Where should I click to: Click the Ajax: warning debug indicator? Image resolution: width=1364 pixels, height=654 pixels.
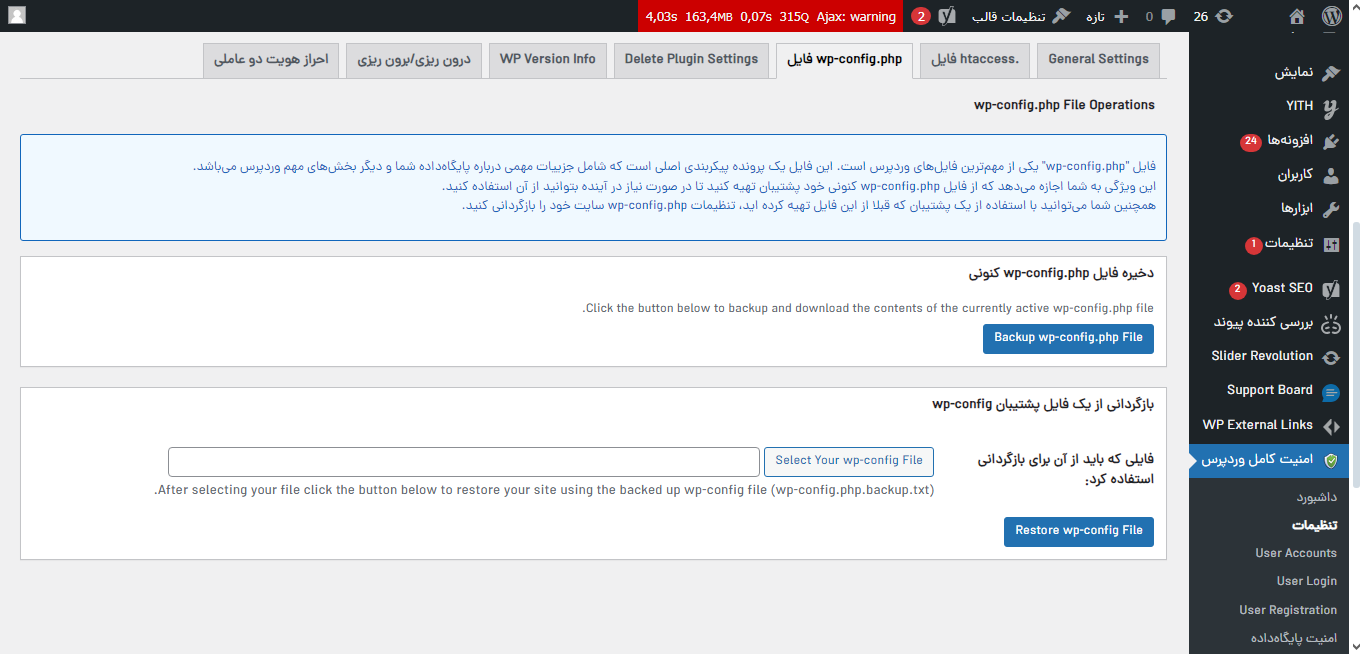(858, 16)
